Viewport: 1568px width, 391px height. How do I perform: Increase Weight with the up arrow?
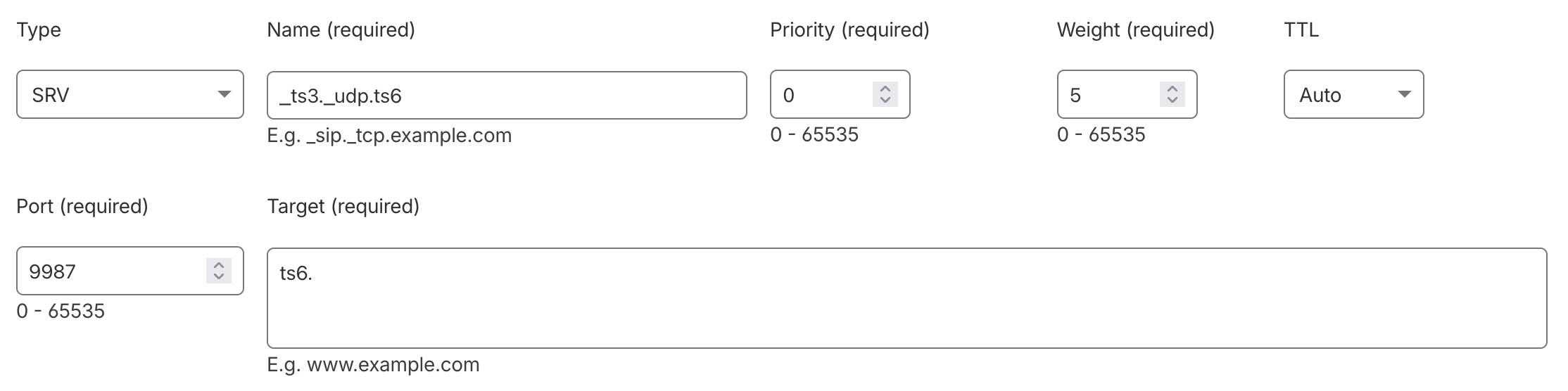tap(1172, 88)
